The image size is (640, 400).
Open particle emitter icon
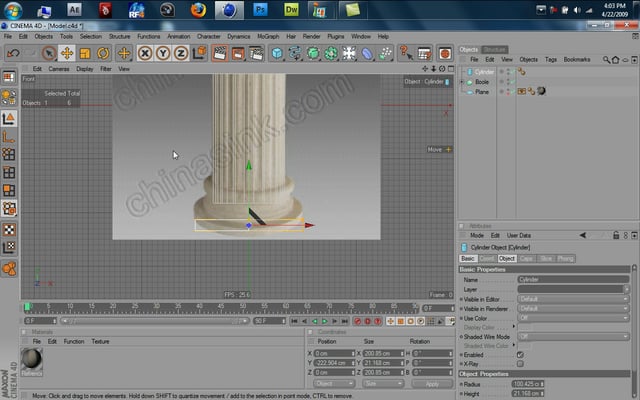(x=385, y=53)
